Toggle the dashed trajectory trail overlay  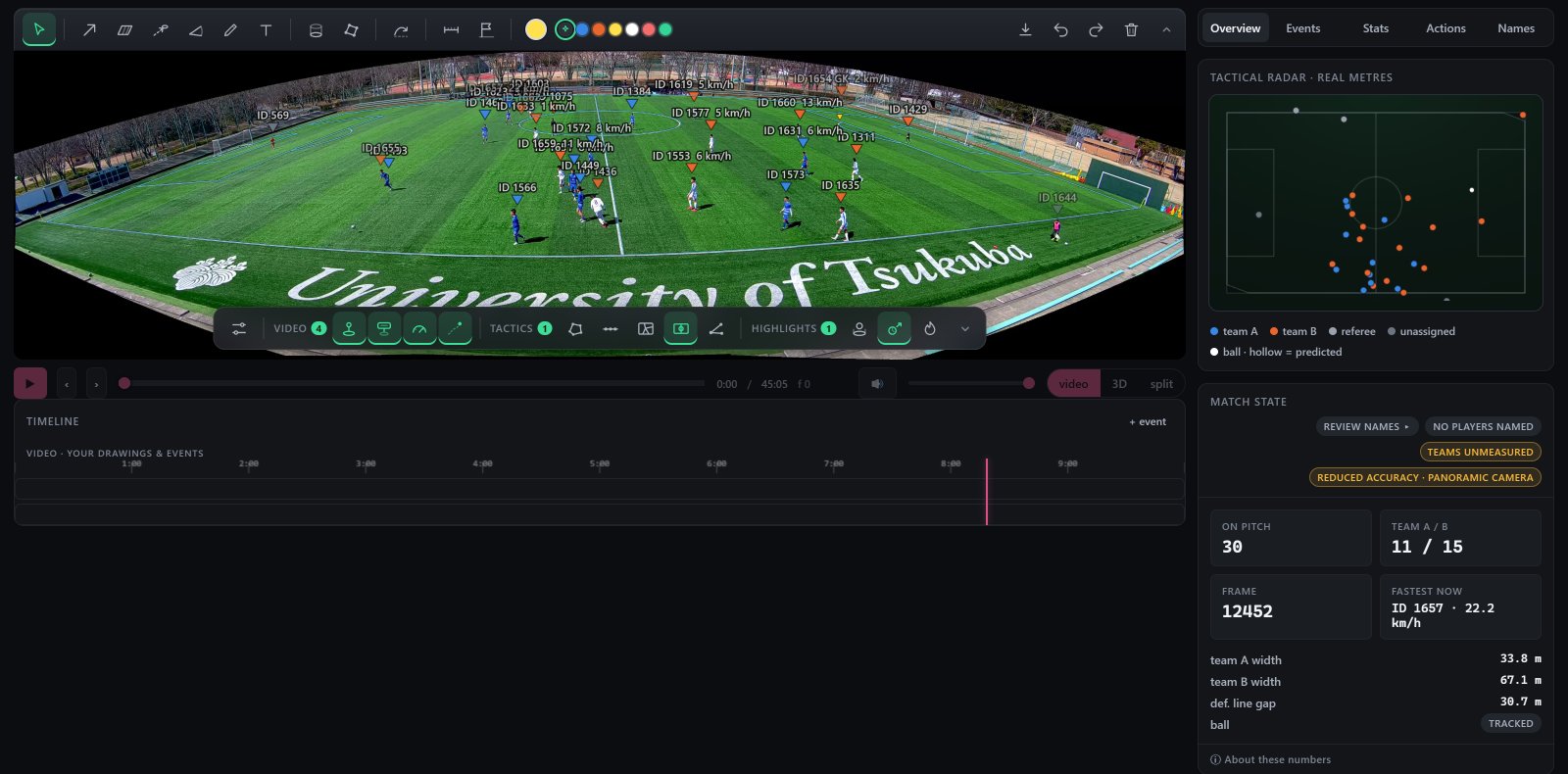tap(455, 329)
